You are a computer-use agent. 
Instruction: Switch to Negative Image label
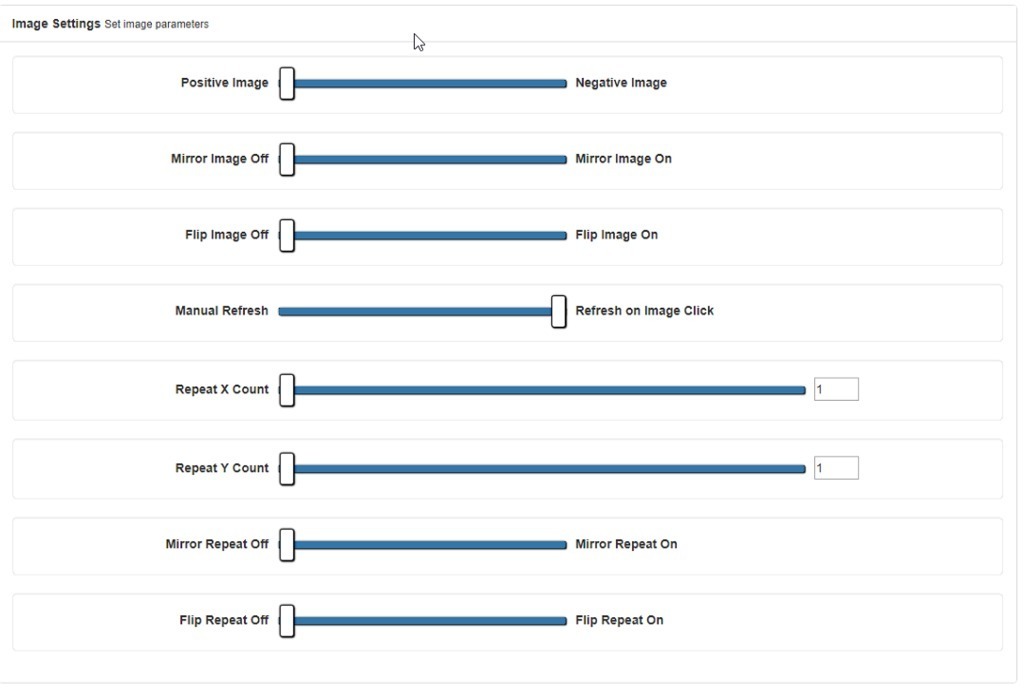pyautogui.click(x=620, y=83)
